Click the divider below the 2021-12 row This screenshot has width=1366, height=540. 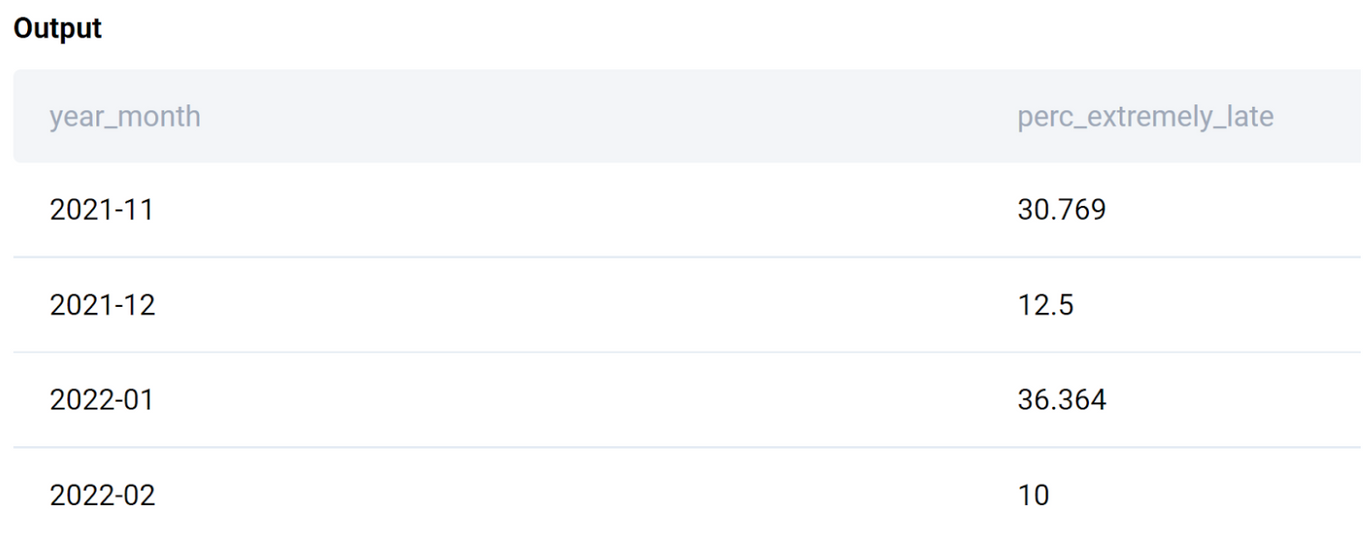pos(689,352)
